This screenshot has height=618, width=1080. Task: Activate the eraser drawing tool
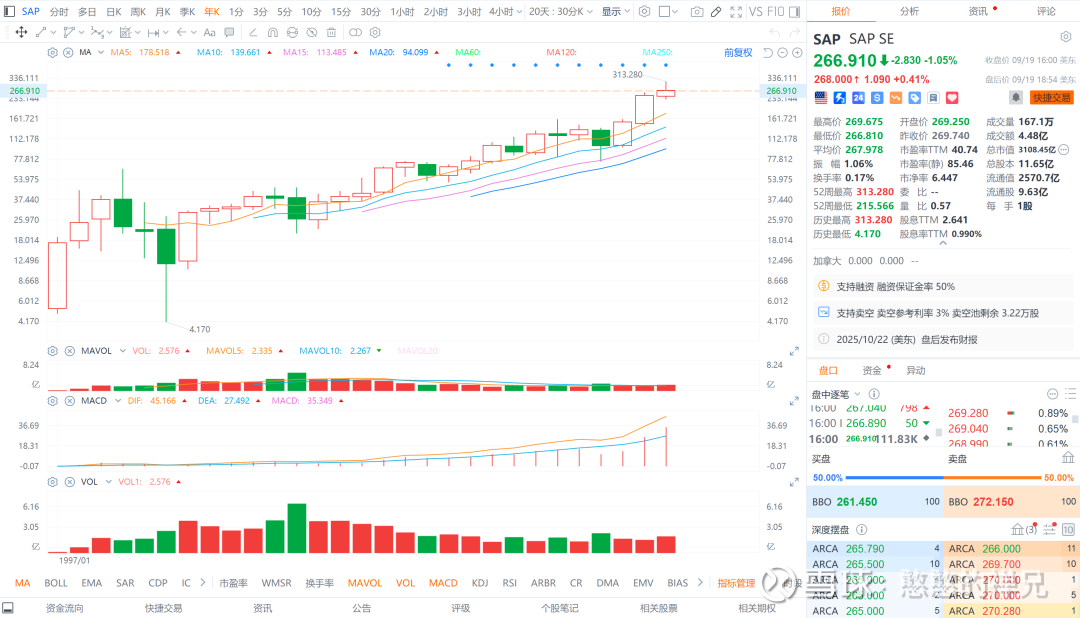pyautogui.click(x=253, y=32)
